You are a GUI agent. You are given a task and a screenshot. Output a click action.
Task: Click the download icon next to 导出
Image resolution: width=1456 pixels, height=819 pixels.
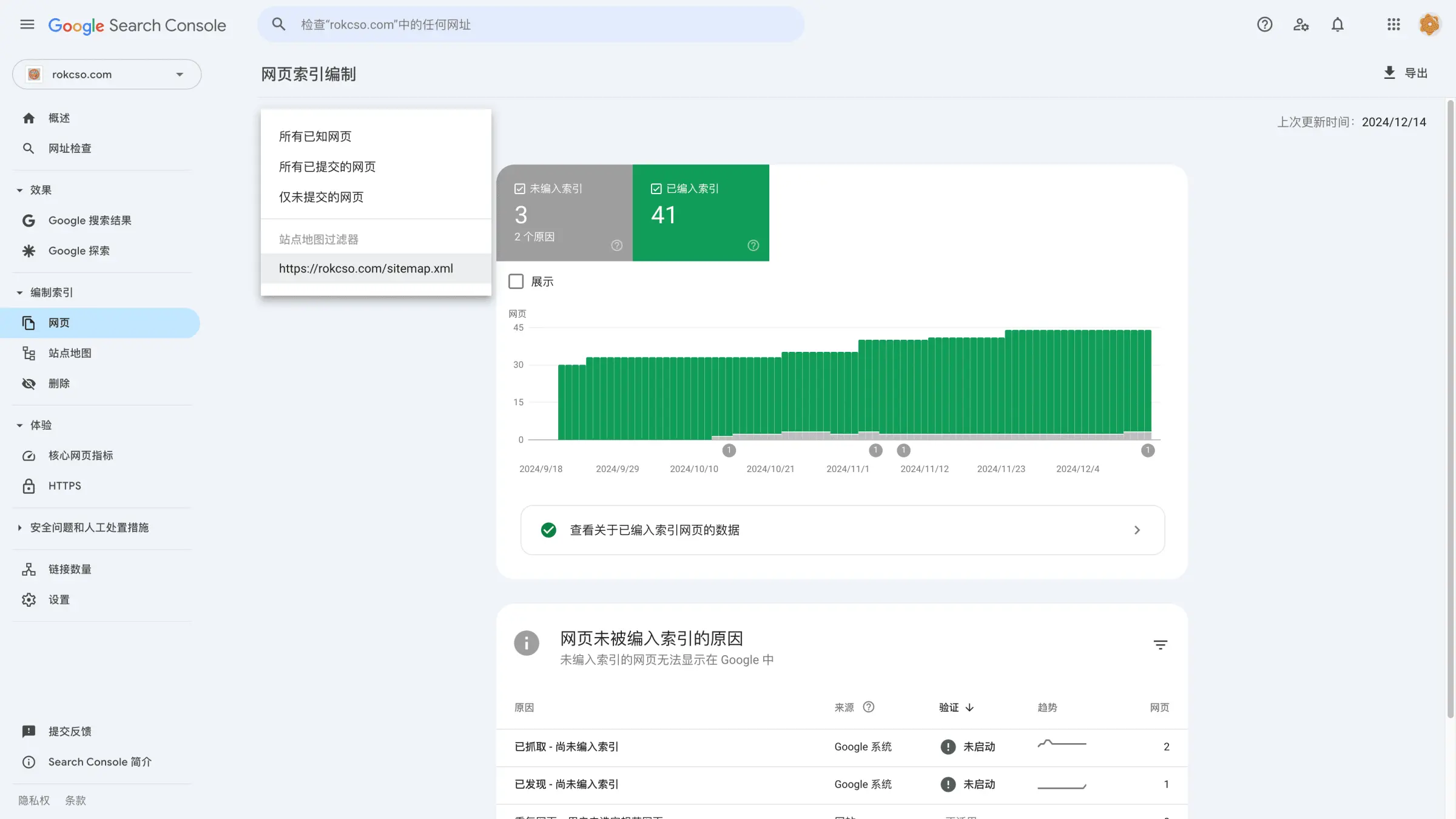(1389, 73)
